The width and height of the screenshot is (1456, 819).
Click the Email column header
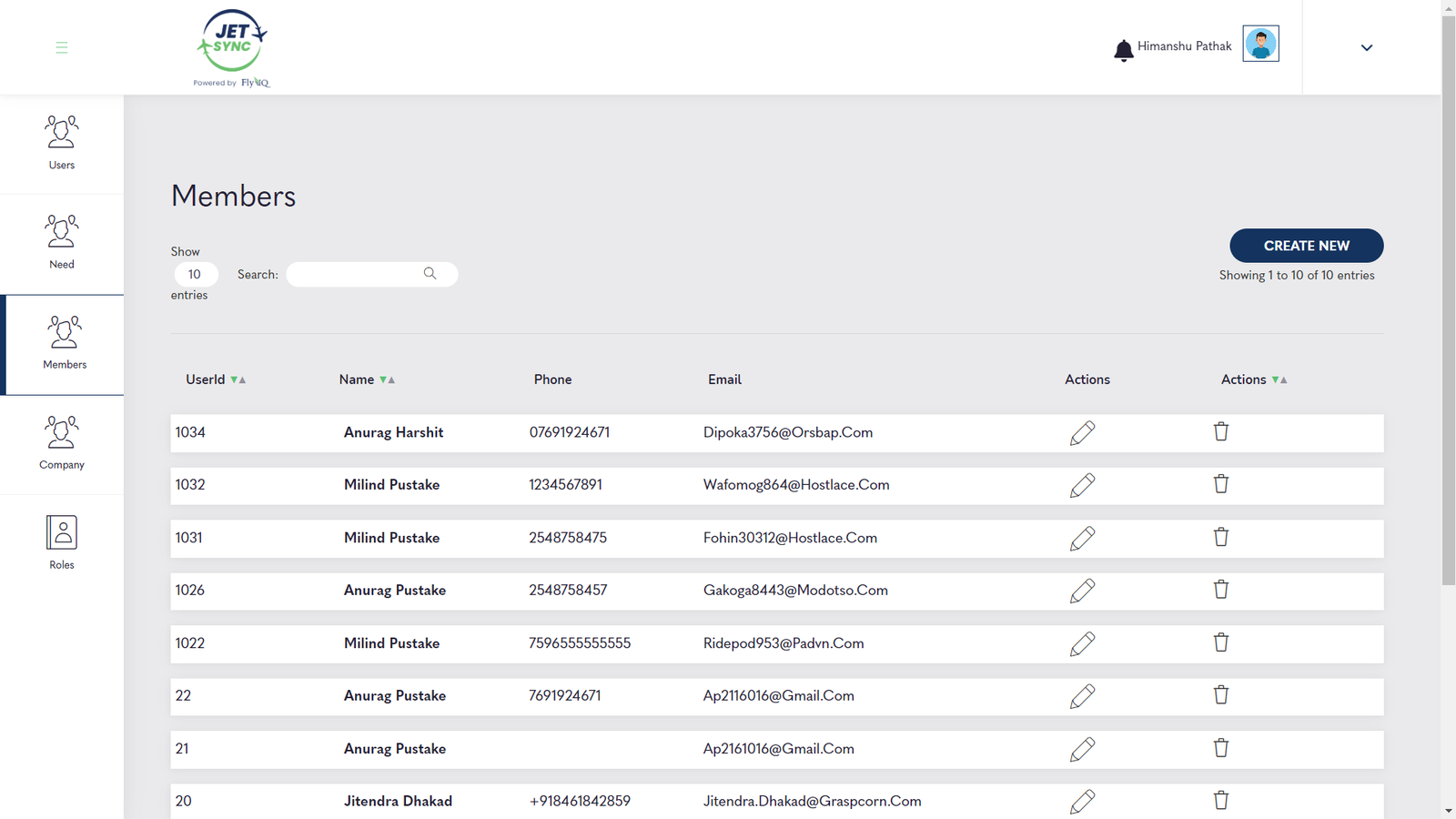coord(724,379)
